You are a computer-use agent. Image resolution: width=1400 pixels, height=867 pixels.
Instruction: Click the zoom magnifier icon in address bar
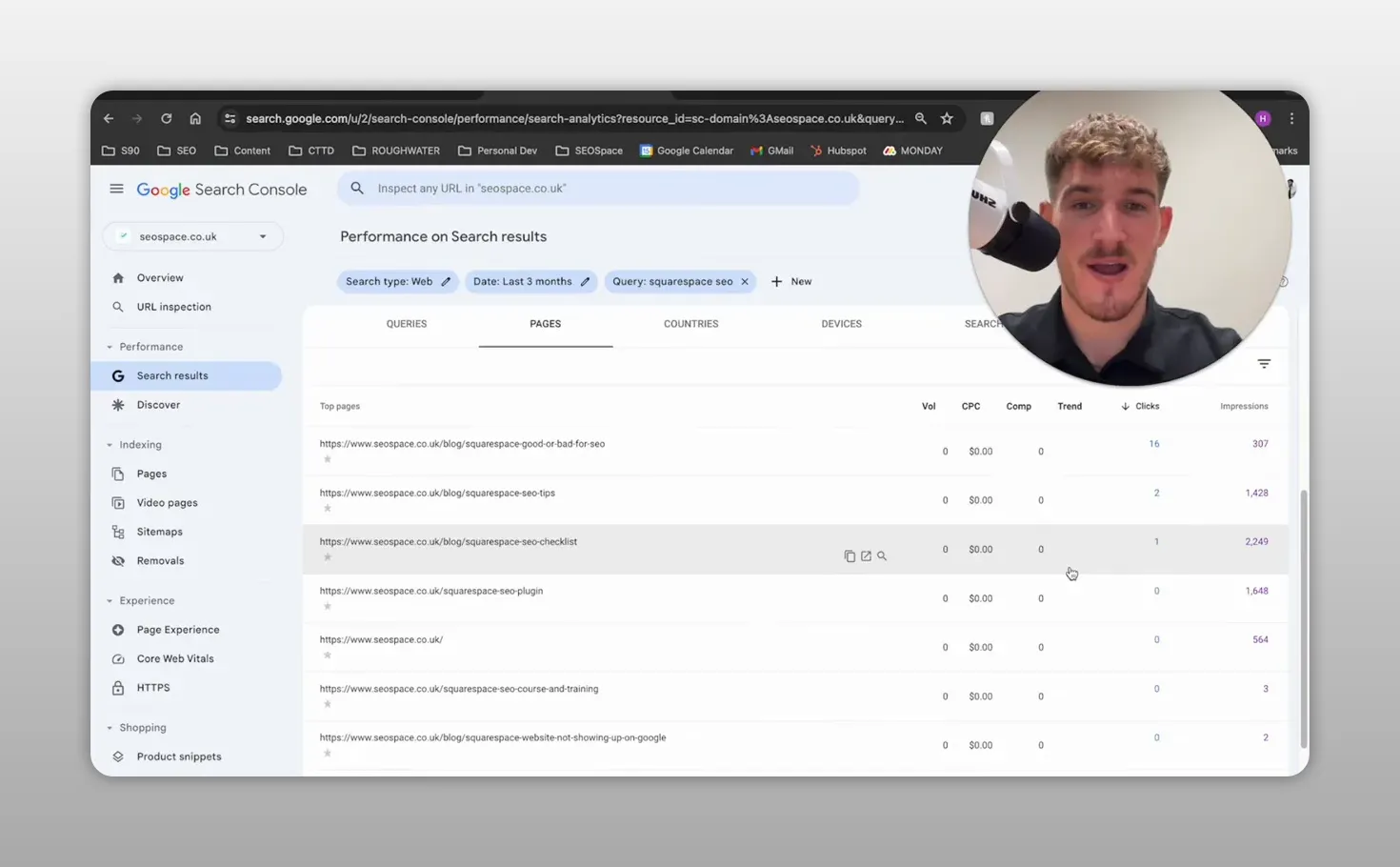[x=921, y=119]
